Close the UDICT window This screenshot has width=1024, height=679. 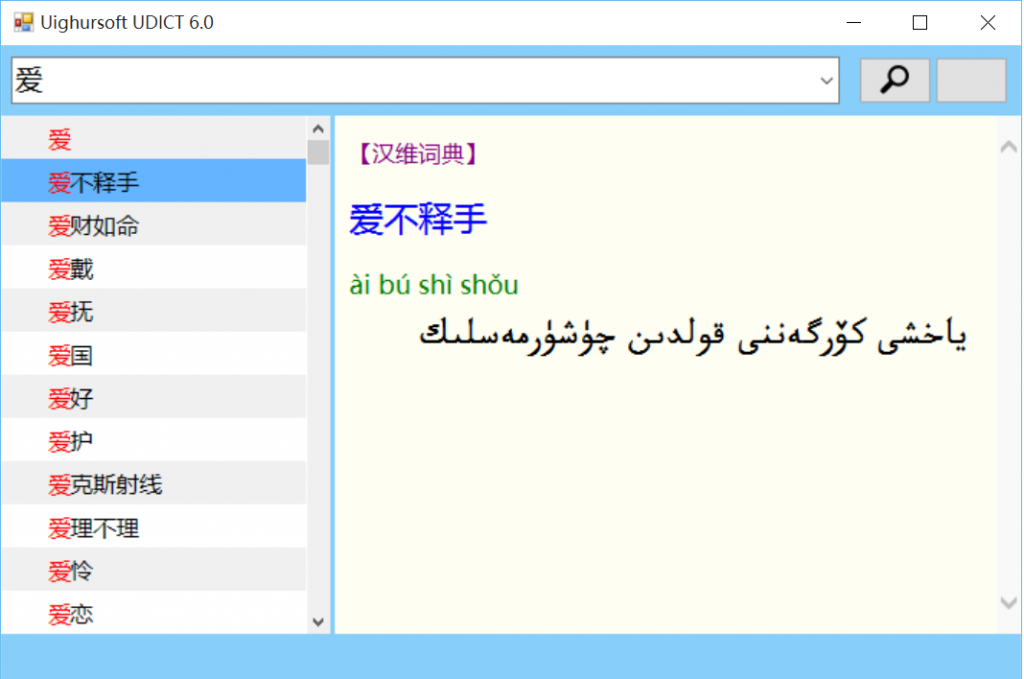[x=987, y=22]
